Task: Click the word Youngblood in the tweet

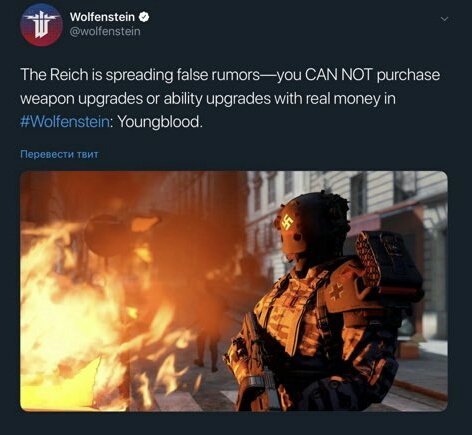Action: tap(160, 122)
